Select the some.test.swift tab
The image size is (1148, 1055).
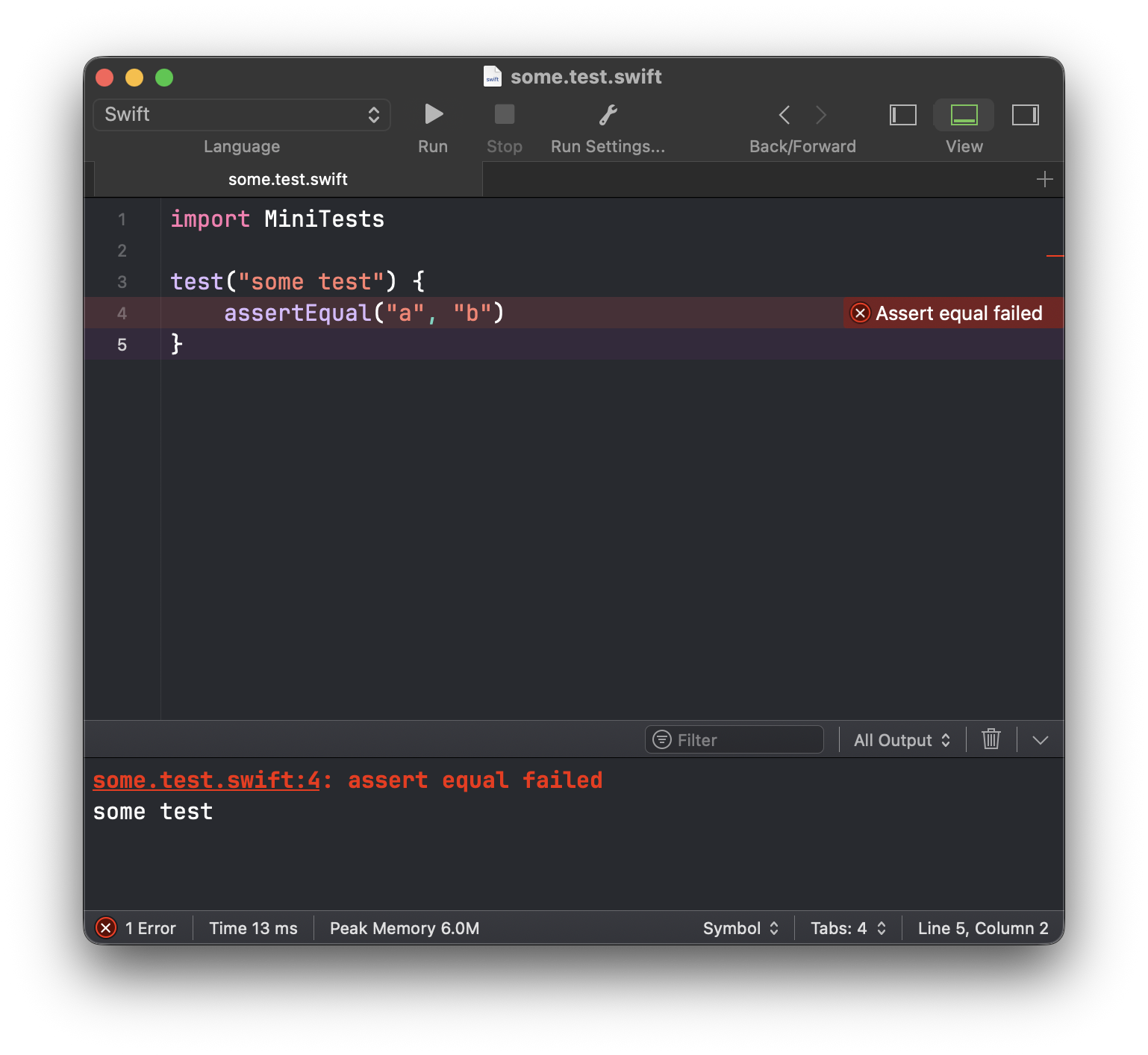[288, 180]
